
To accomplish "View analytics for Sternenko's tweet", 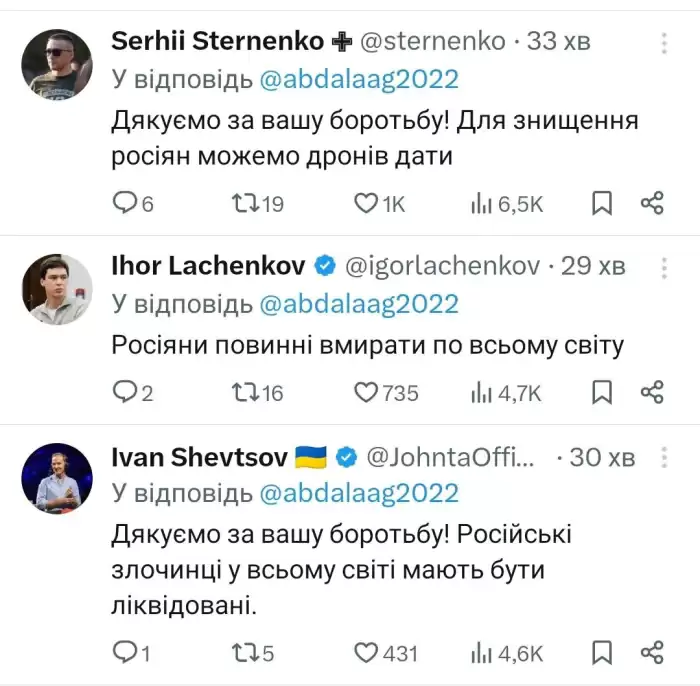I will tap(507, 204).
